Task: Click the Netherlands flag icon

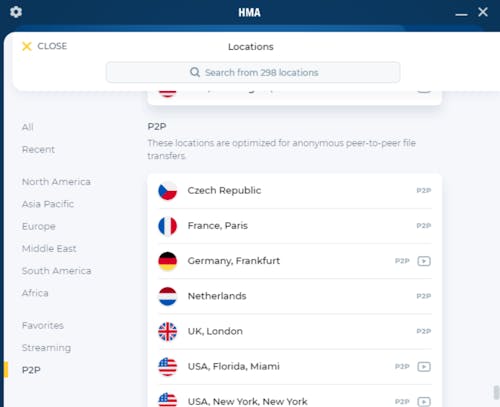Action: pyautogui.click(x=167, y=296)
